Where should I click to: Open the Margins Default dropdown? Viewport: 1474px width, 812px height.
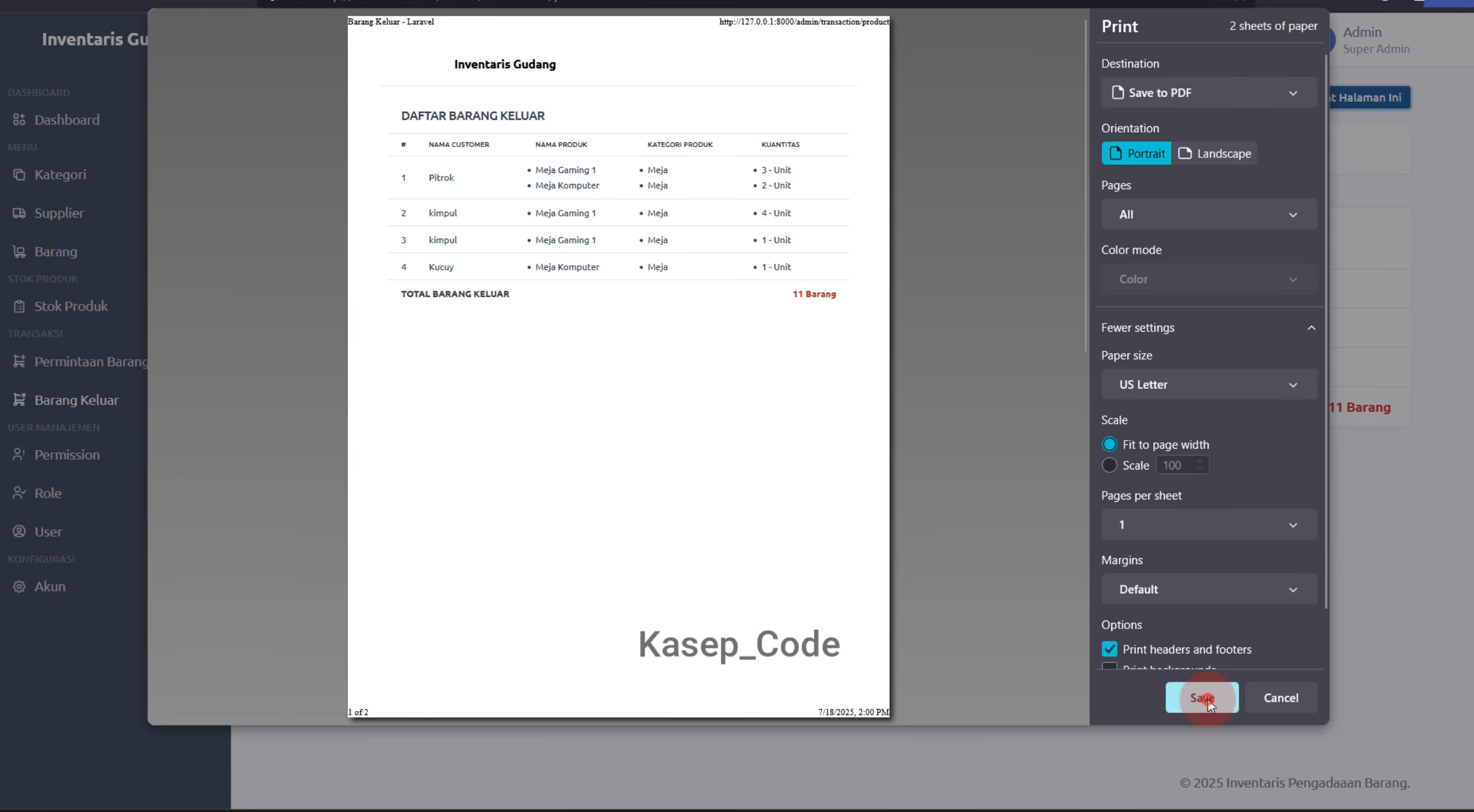[1209, 589]
